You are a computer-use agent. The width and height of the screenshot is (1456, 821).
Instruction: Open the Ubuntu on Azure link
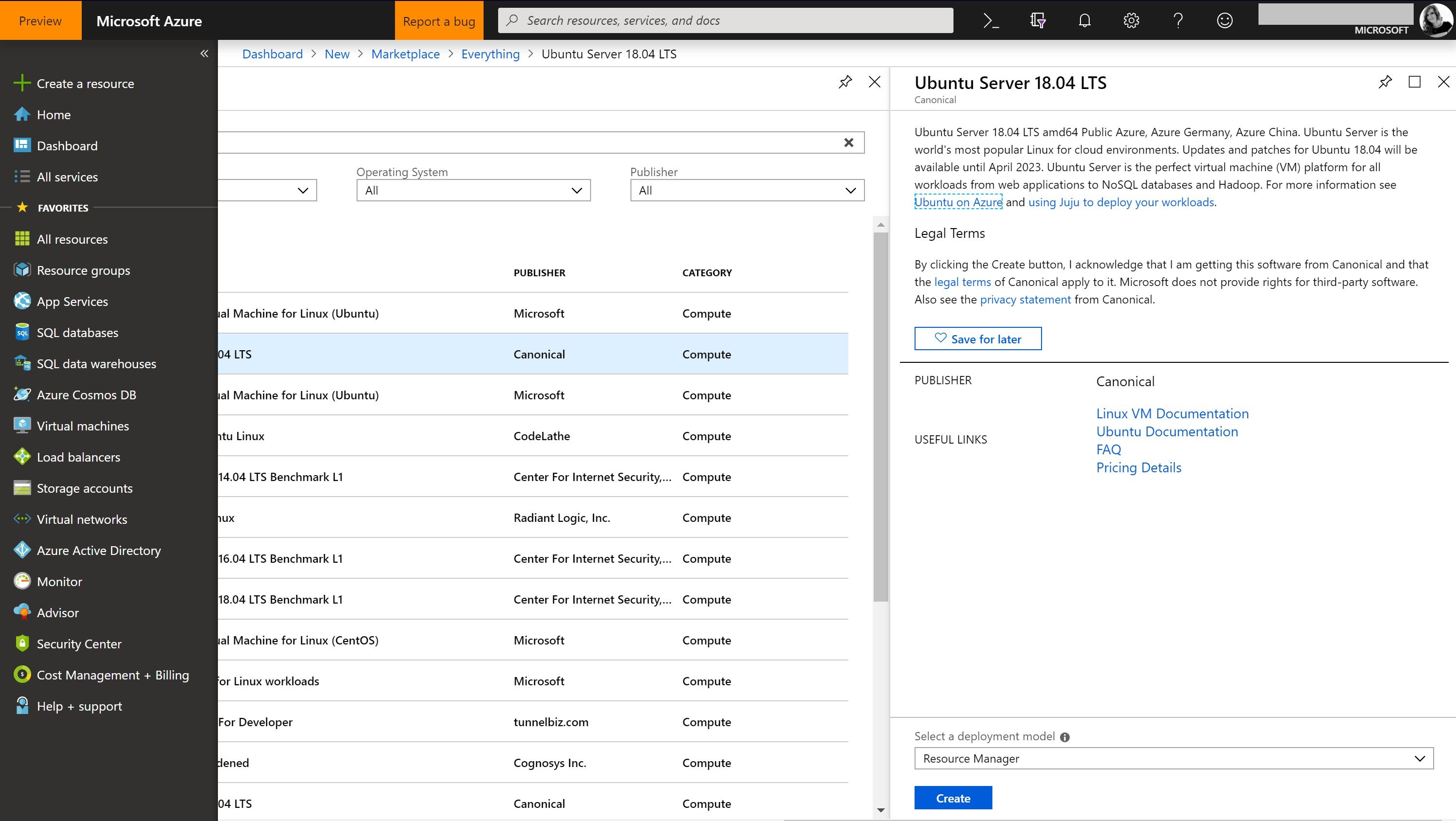pos(958,202)
